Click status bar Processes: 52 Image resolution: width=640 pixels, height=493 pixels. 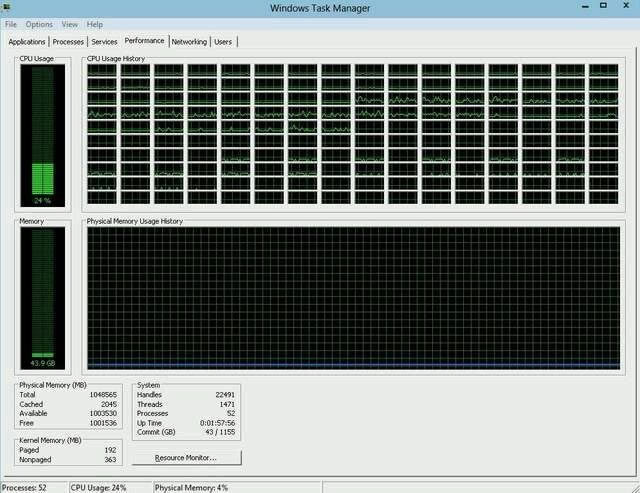click(24, 488)
